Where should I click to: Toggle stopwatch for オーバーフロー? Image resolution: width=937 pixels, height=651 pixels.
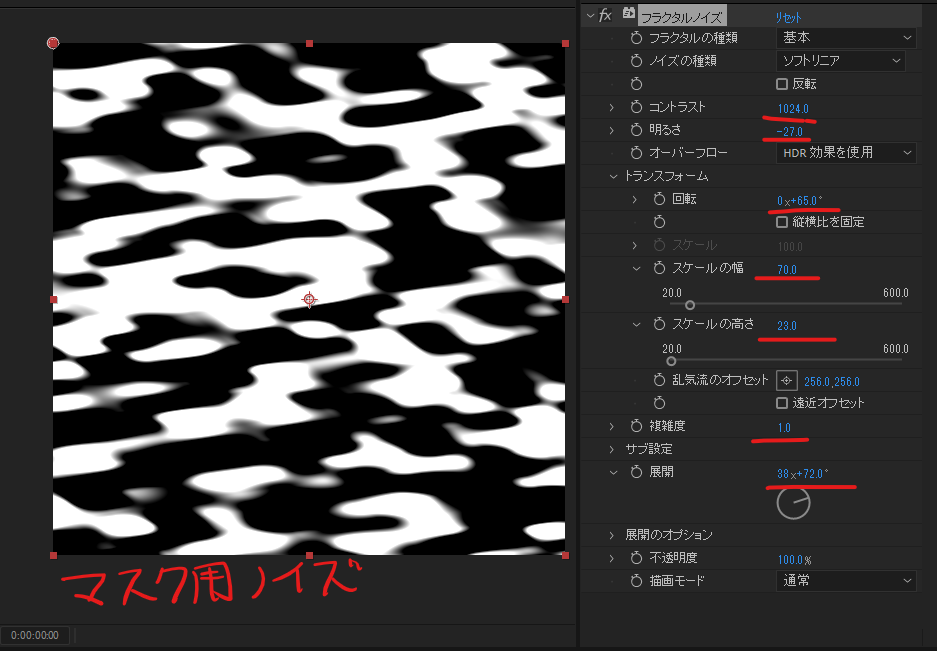[x=636, y=153]
